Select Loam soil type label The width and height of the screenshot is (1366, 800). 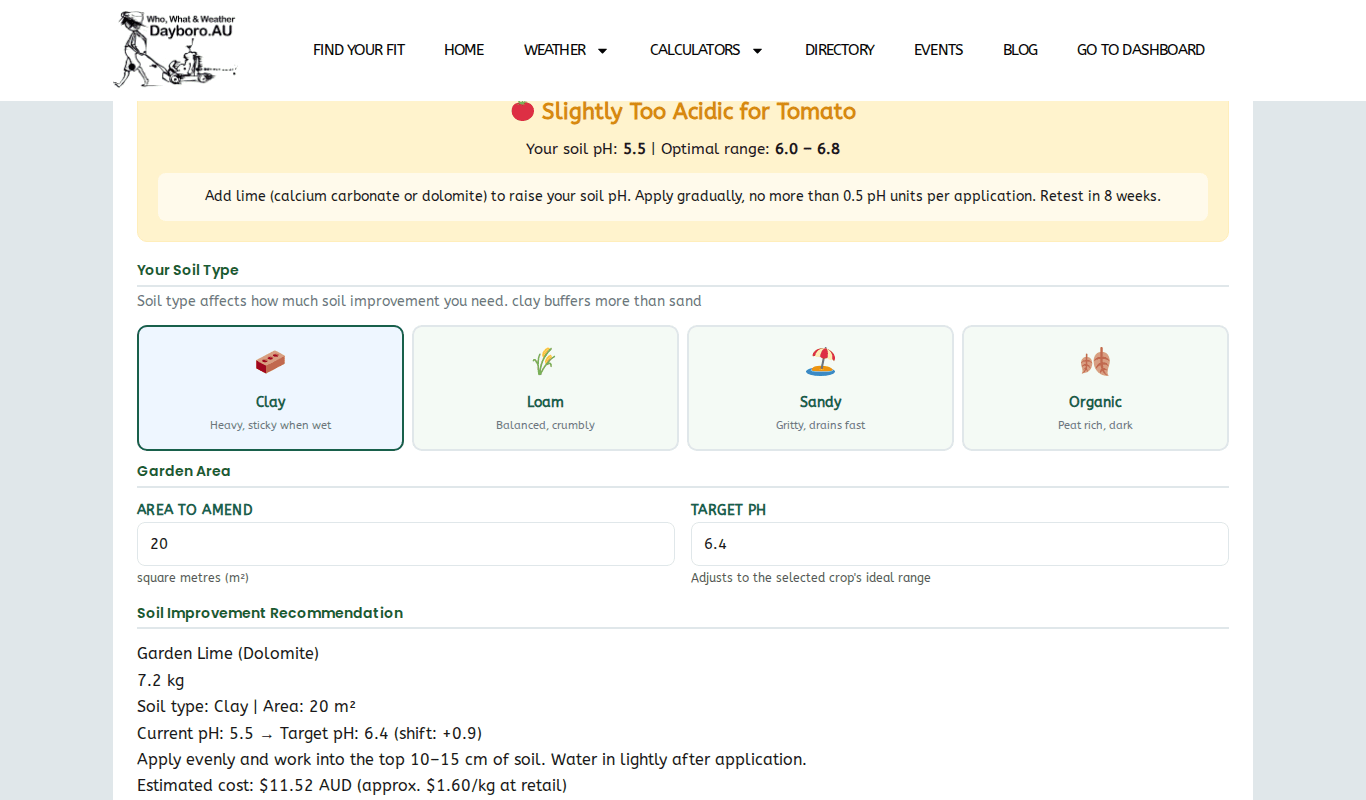(x=545, y=402)
